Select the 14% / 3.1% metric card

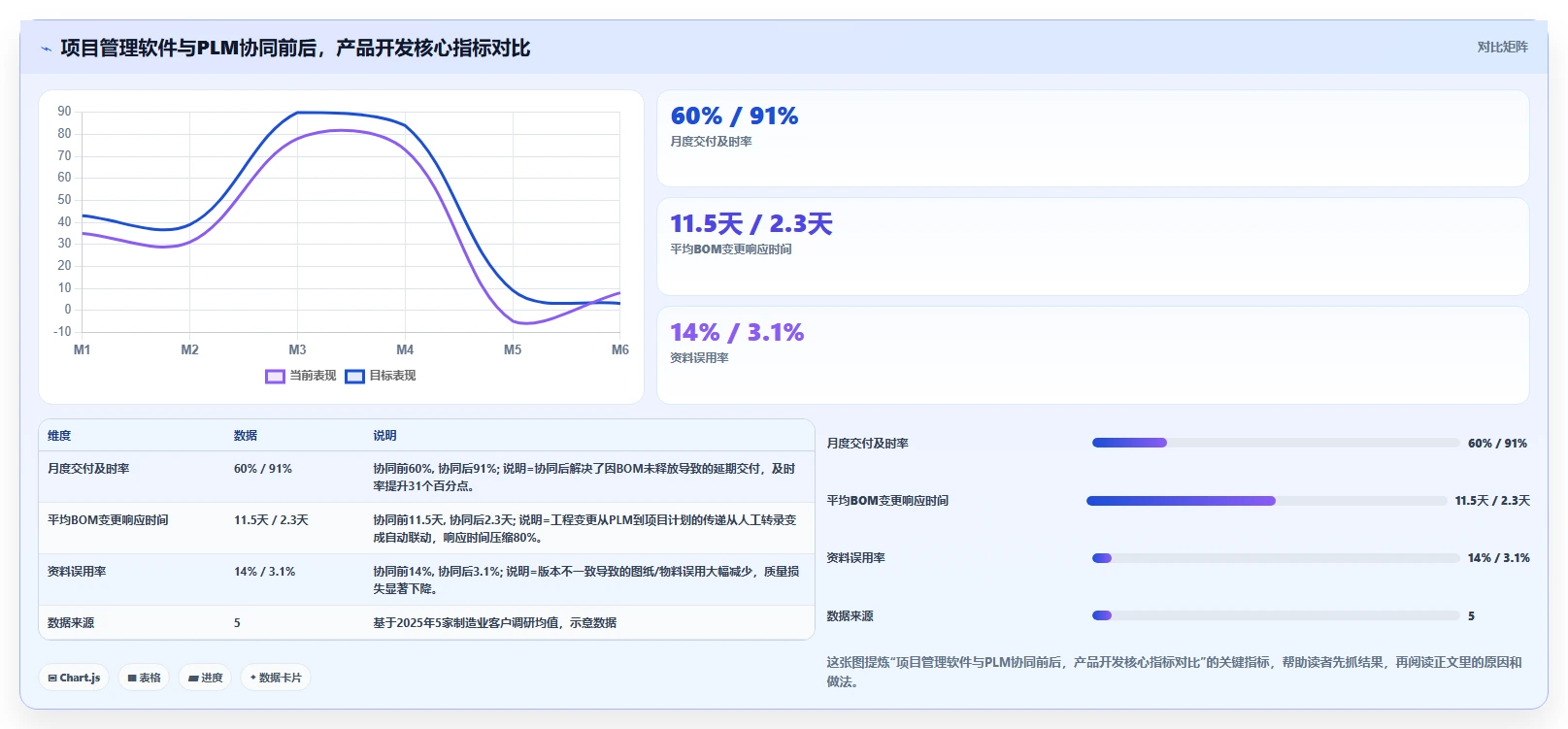1093,355
